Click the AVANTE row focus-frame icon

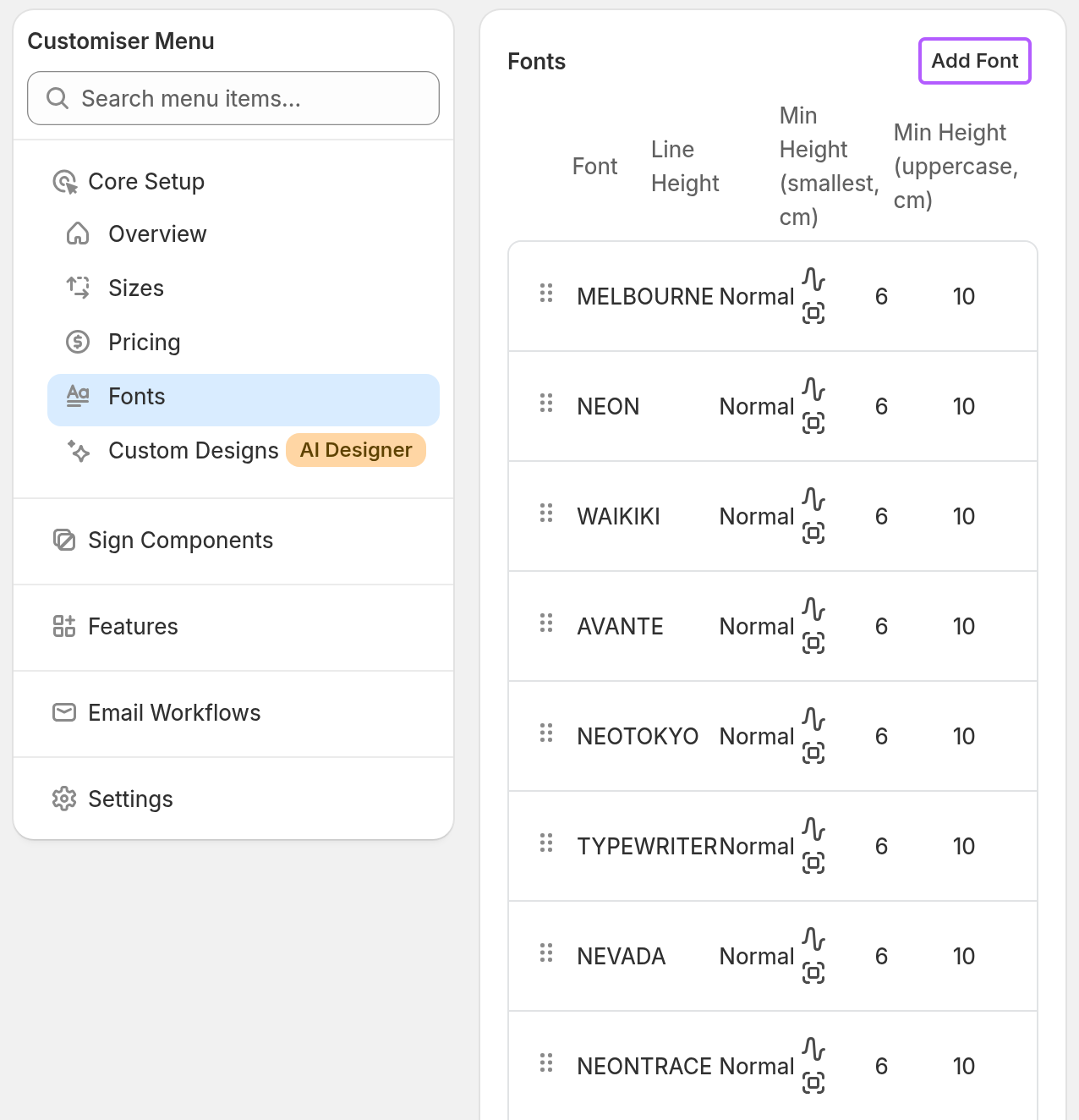[x=813, y=643]
